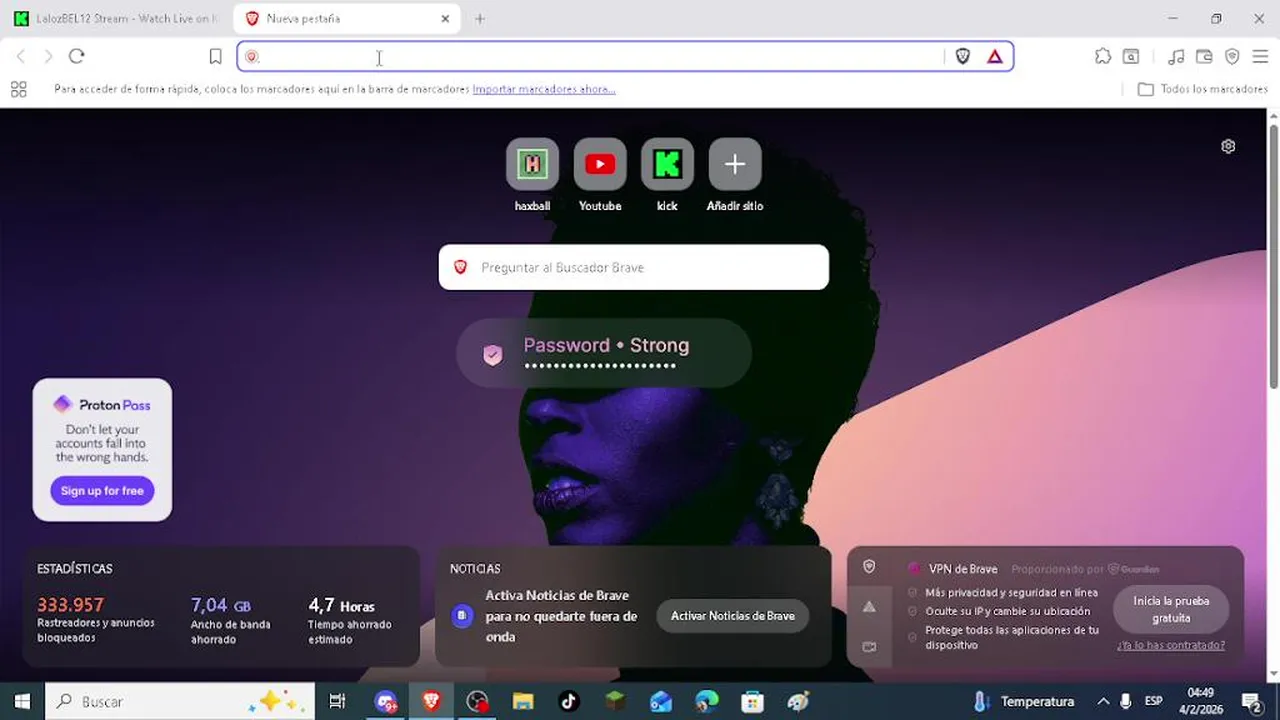The image size is (1280, 720).
Task: Click Importar marcadores ahora link
Action: coord(544,89)
